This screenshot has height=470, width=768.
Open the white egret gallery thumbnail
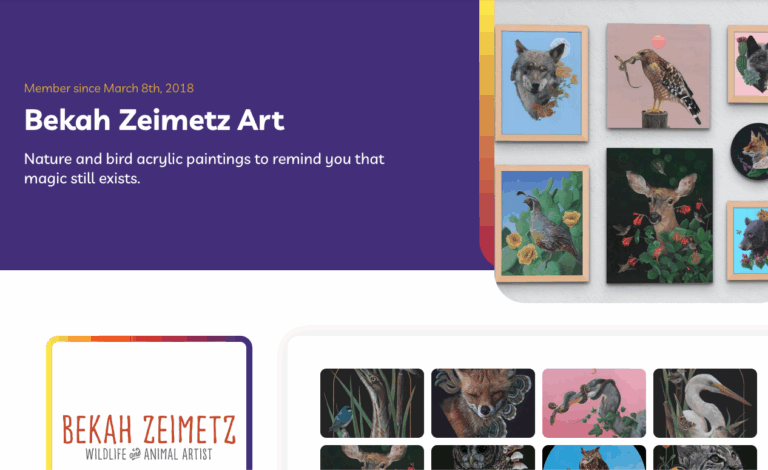(705, 403)
